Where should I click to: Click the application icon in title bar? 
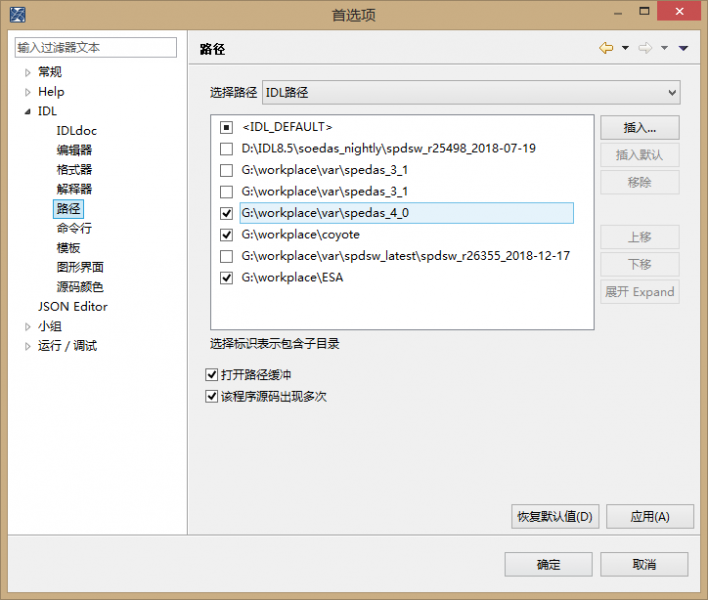point(12,14)
